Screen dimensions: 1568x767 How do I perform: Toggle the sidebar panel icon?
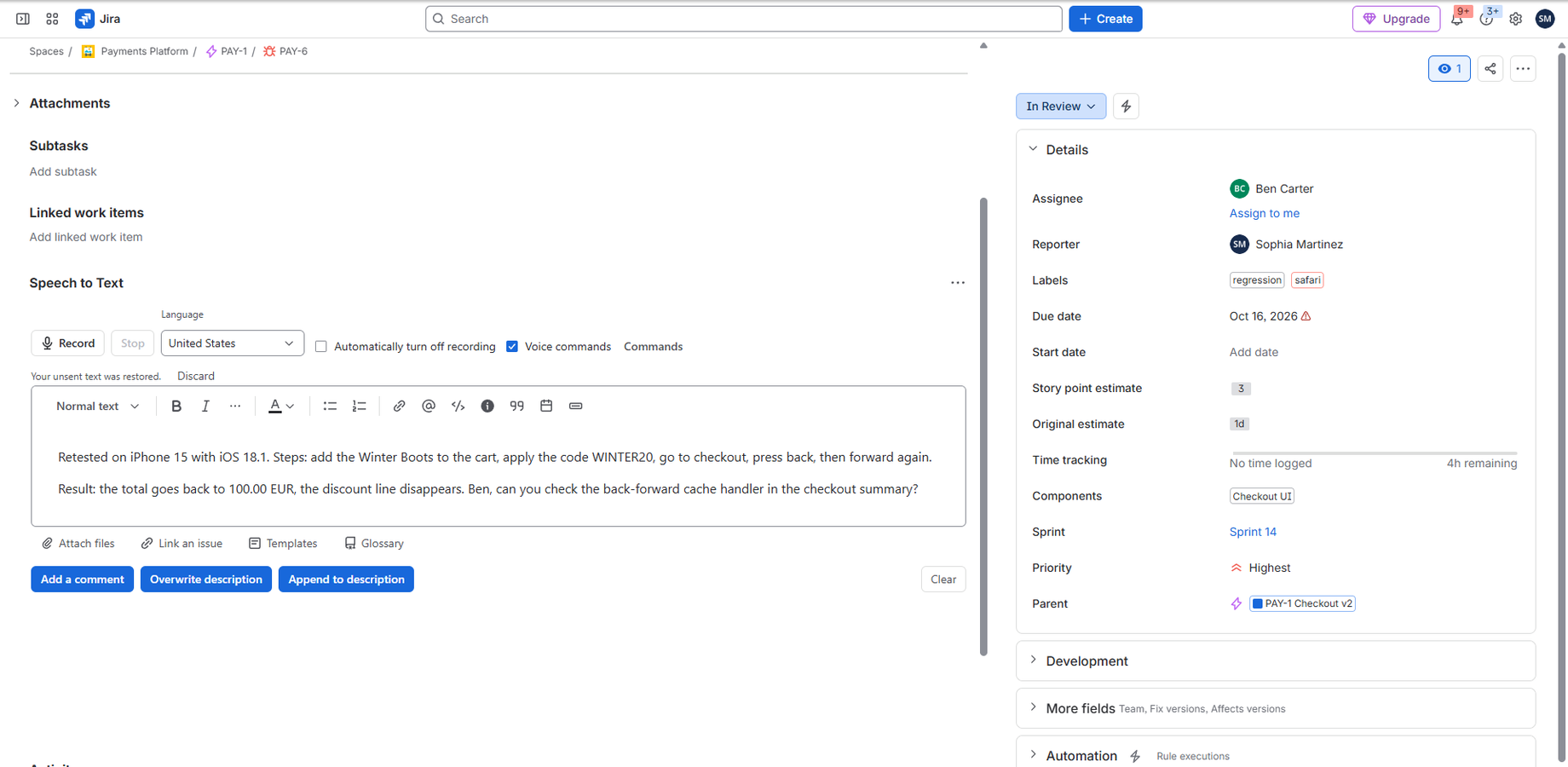click(x=23, y=19)
